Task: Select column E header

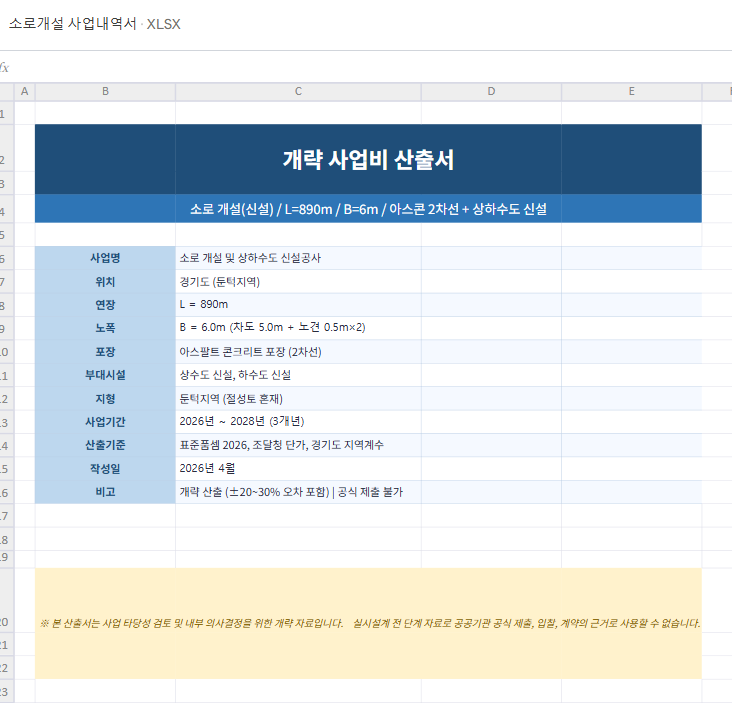Action: click(x=631, y=92)
